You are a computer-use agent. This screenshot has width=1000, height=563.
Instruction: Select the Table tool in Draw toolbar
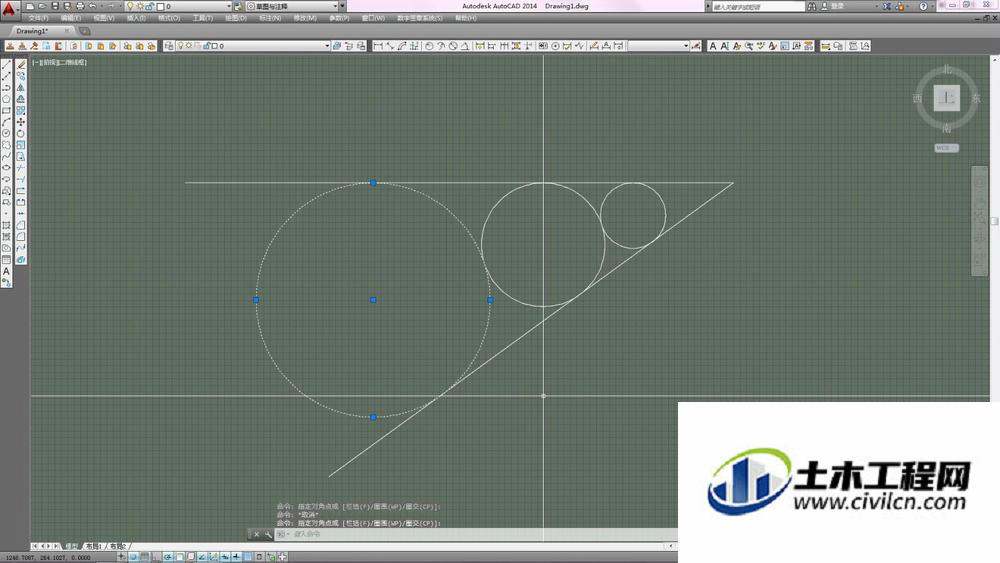(x=6, y=260)
